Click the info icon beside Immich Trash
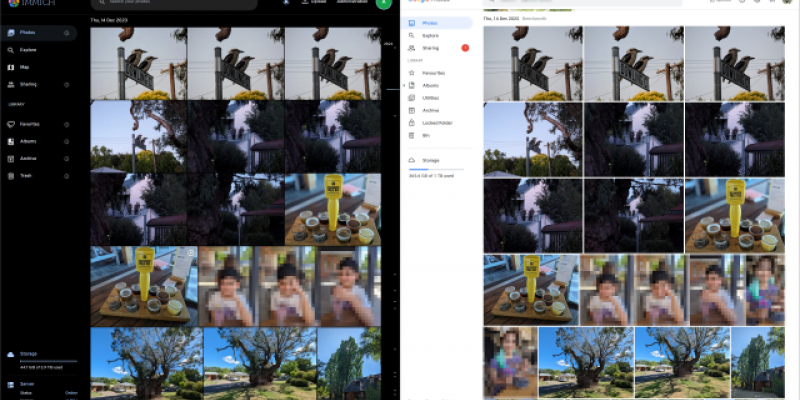This screenshot has height=400, width=800. pyautogui.click(x=66, y=176)
